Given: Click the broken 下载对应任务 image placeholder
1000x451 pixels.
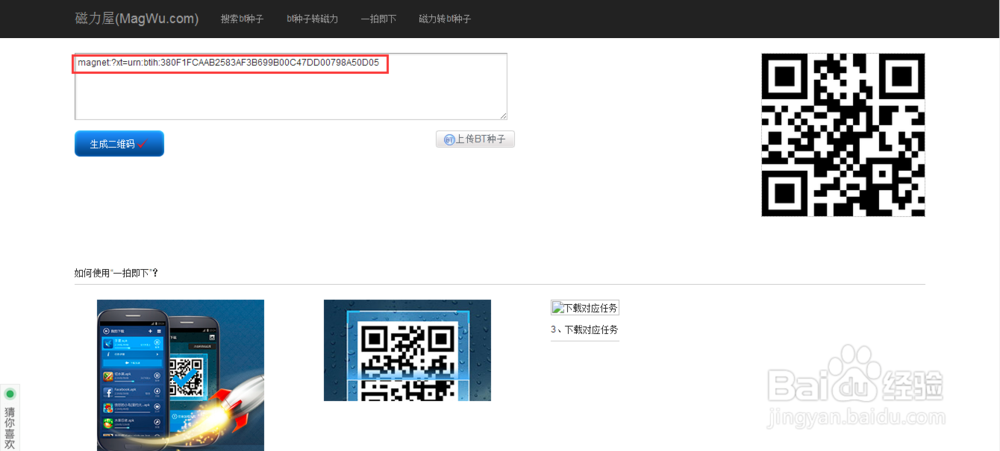Looking at the screenshot, I should click(x=585, y=308).
